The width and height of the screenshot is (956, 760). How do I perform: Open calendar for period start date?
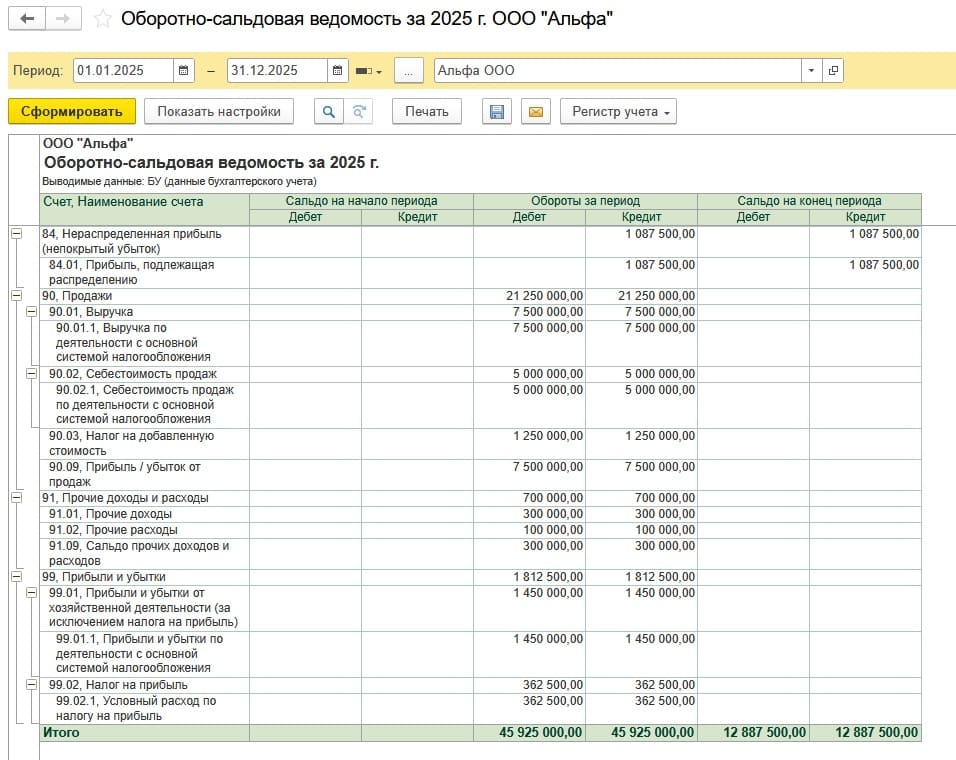(184, 71)
